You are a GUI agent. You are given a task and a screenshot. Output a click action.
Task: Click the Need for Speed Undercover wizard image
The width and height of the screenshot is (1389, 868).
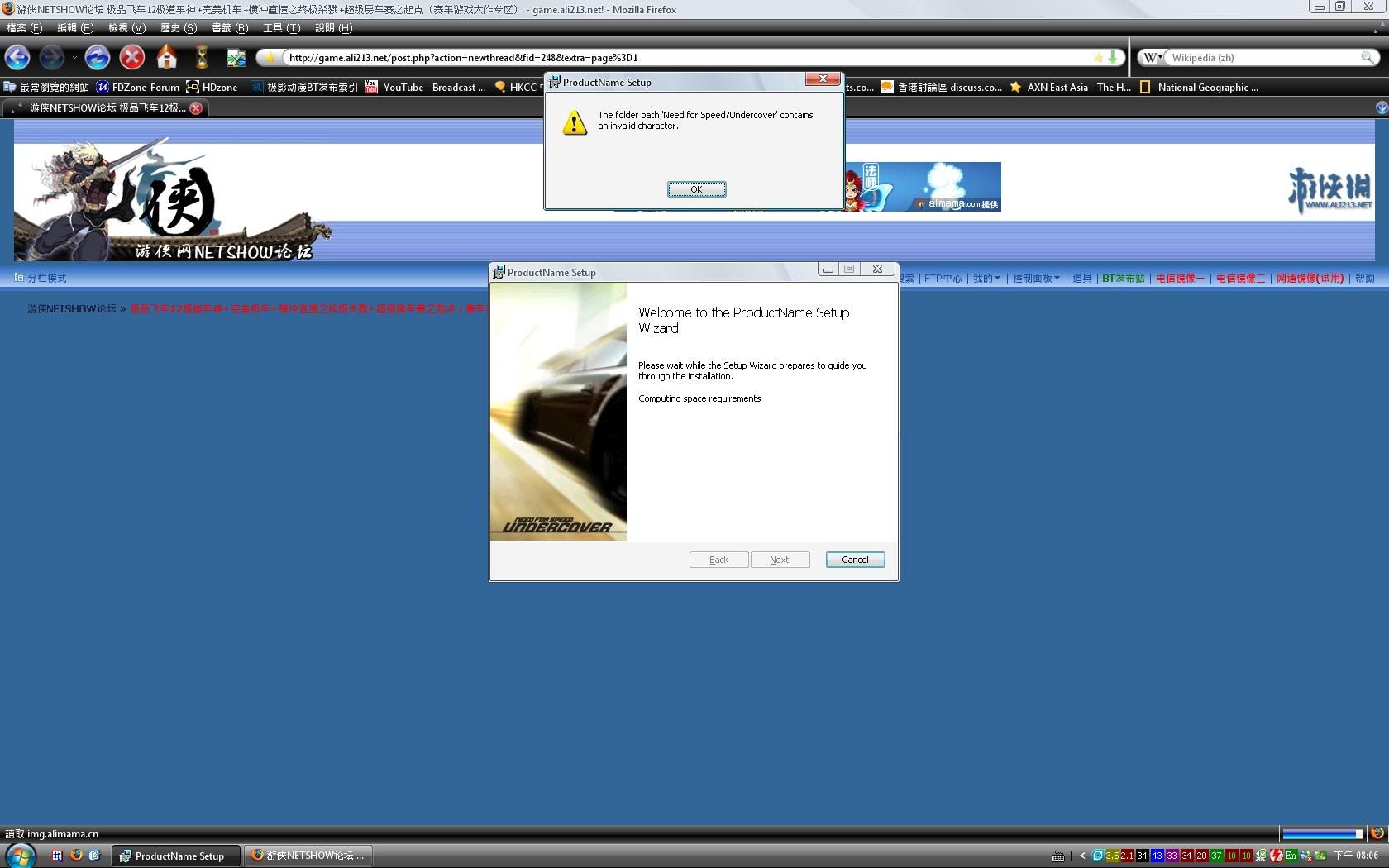pos(558,412)
